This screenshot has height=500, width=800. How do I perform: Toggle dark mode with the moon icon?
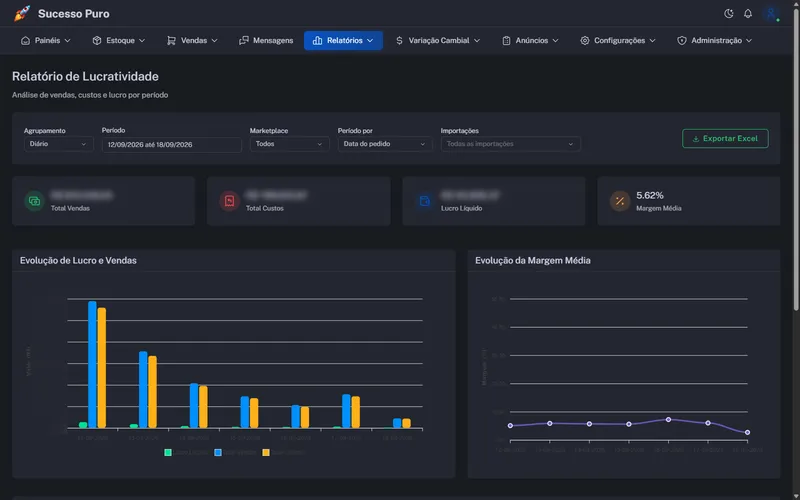tap(729, 14)
